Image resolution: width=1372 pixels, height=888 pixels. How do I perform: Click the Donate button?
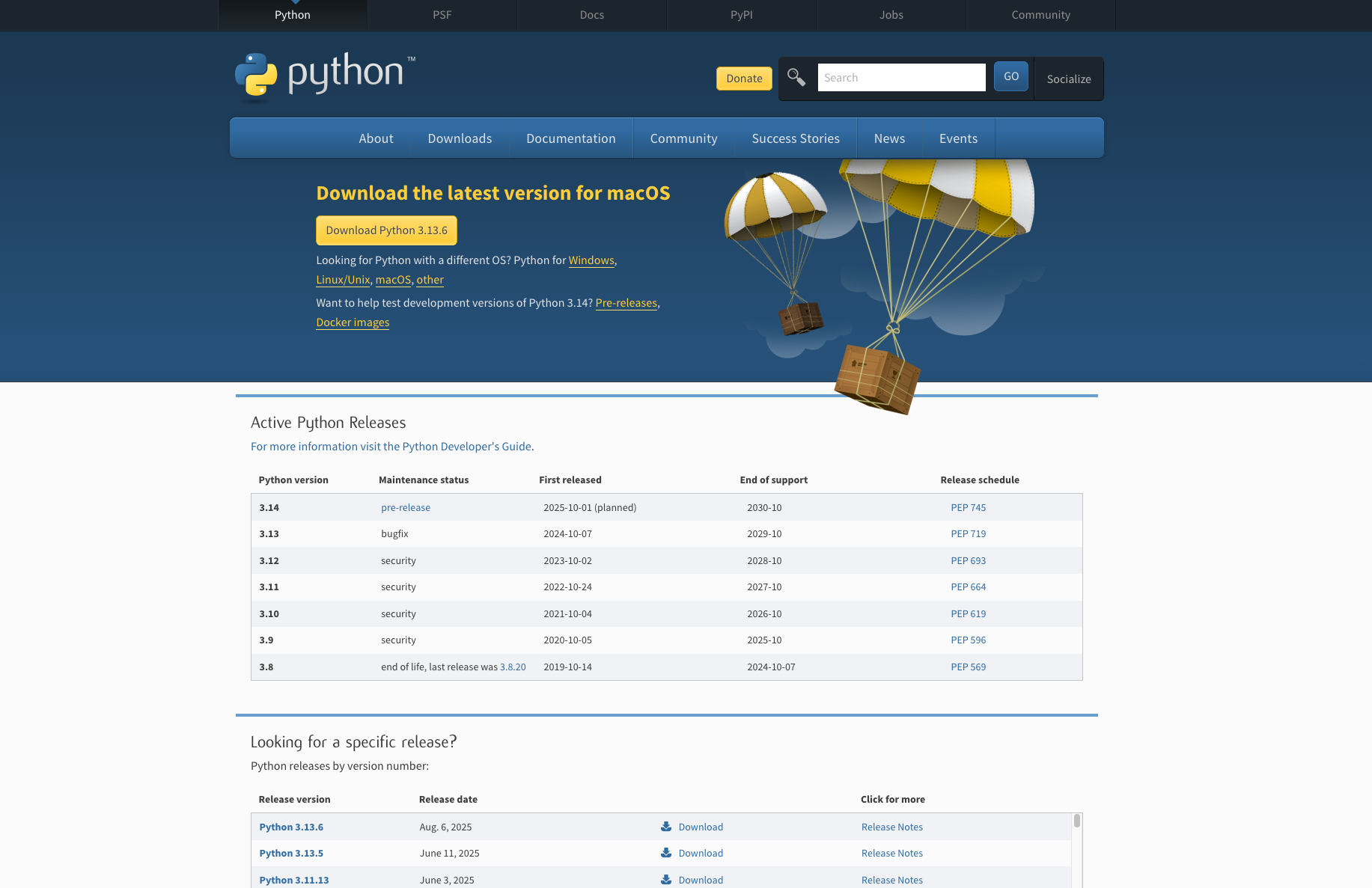click(743, 79)
